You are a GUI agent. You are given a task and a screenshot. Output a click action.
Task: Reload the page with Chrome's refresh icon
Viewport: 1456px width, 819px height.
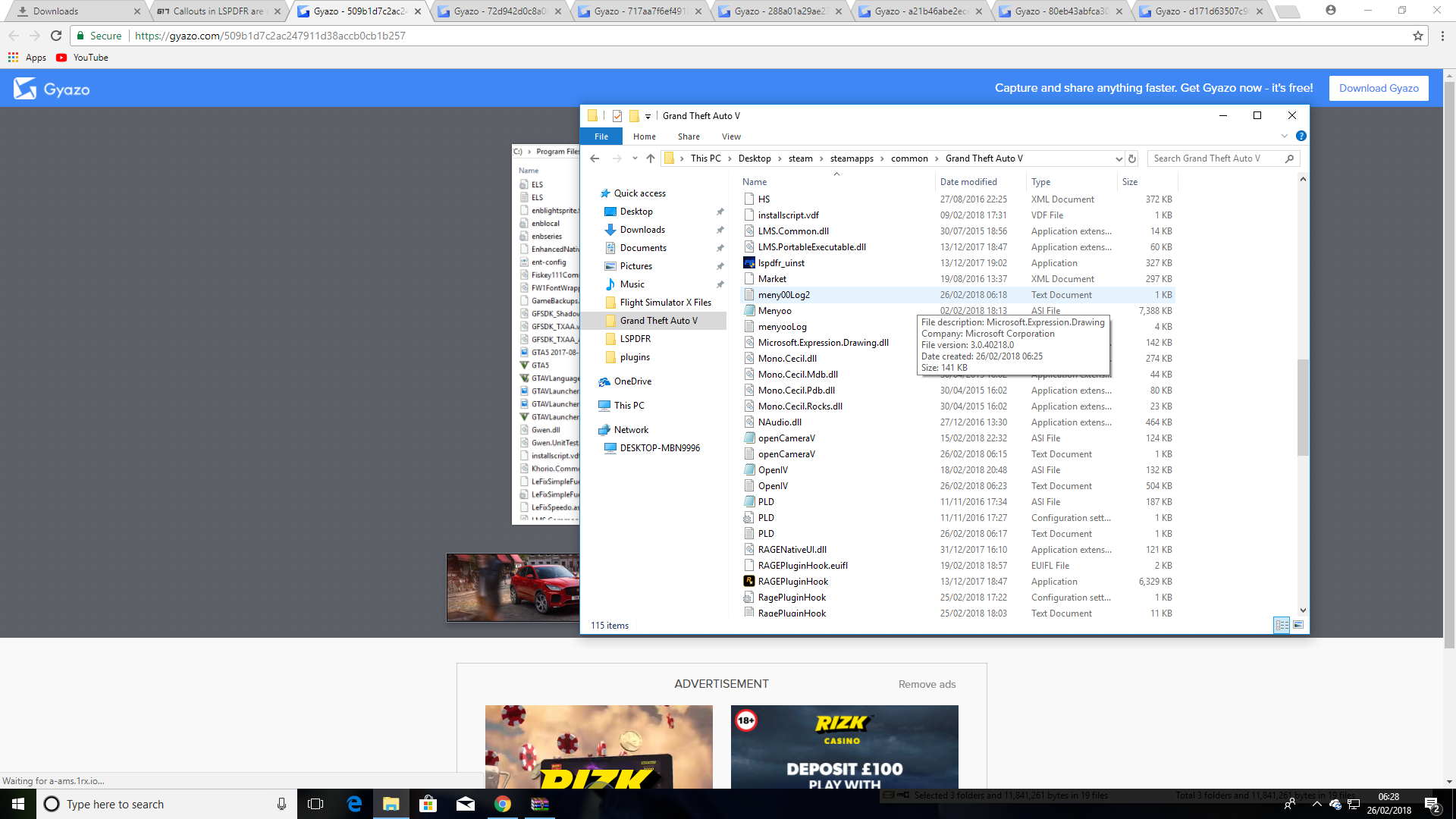click(x=56, y=36)
